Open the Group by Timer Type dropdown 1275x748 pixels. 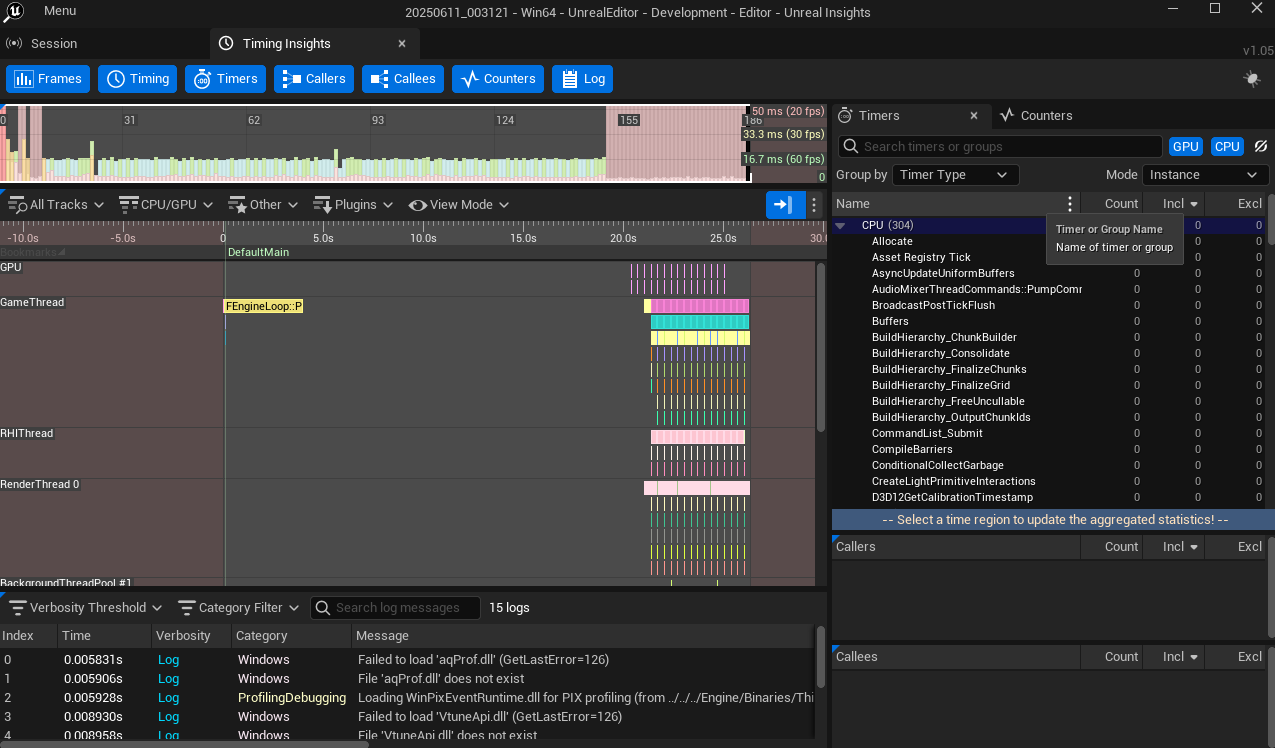coord(955,175)
